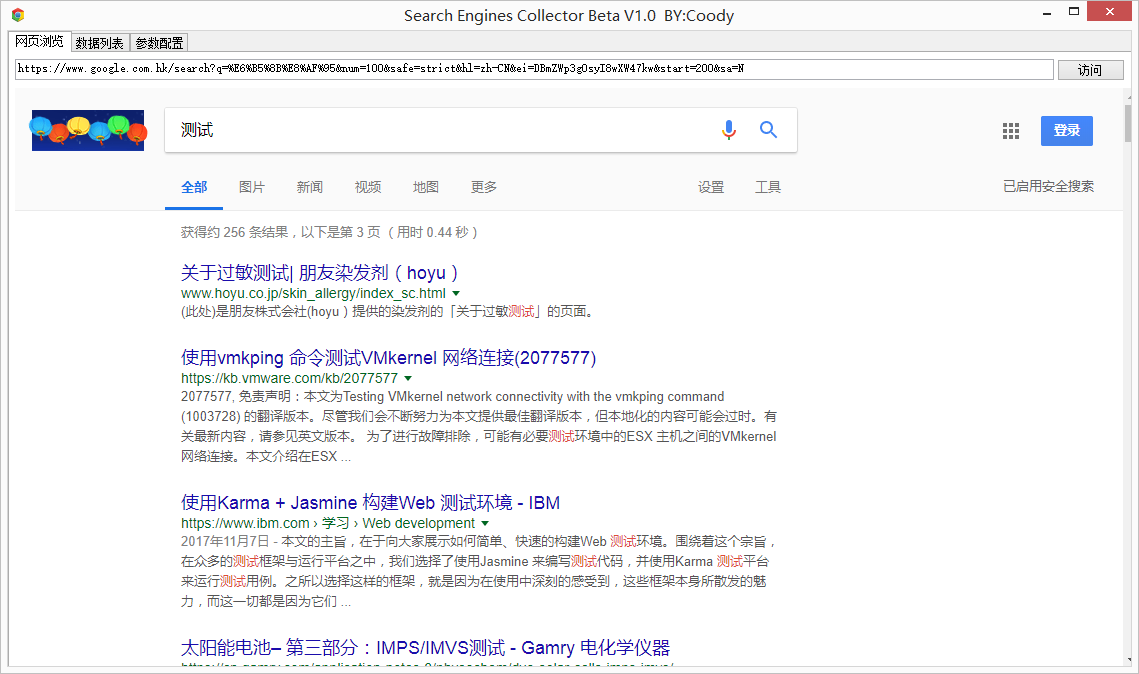Open the Karma + Jasmine IBM result link
The image size is (1139, 674).
[x=370, y=503]
